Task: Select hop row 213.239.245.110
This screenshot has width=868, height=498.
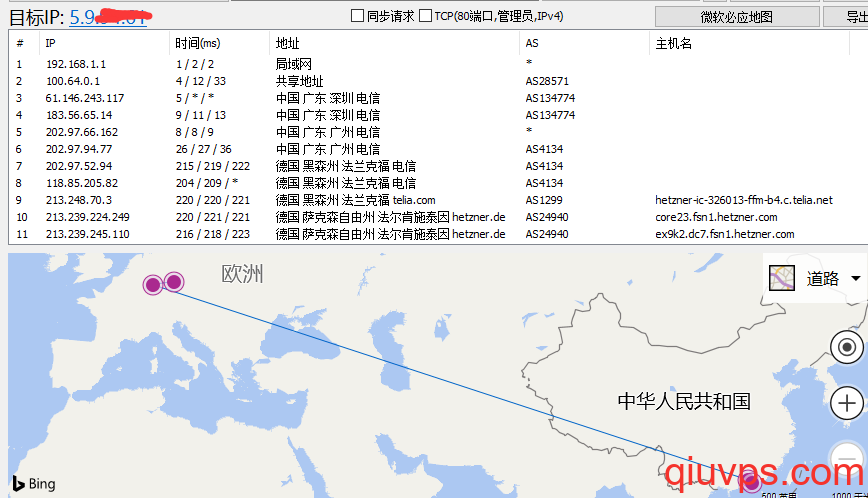Action: pyautogui.click(x=438, y=234)
